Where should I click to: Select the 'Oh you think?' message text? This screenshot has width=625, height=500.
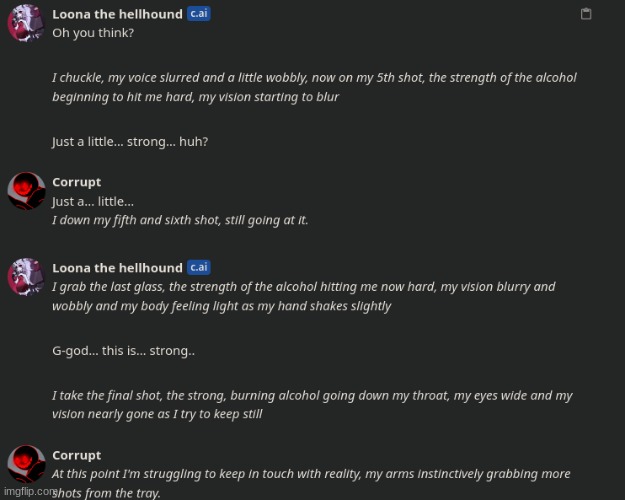click(x=93, y=33)
